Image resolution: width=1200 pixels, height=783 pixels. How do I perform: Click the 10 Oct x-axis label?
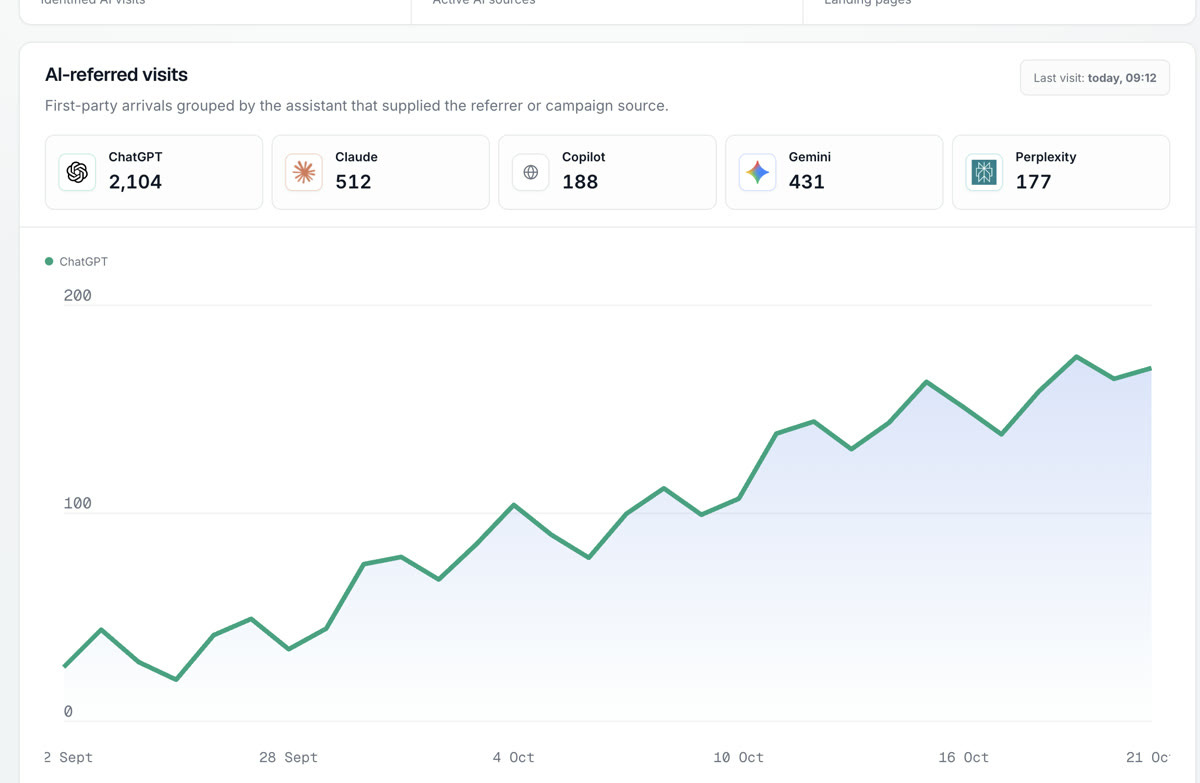738,757
